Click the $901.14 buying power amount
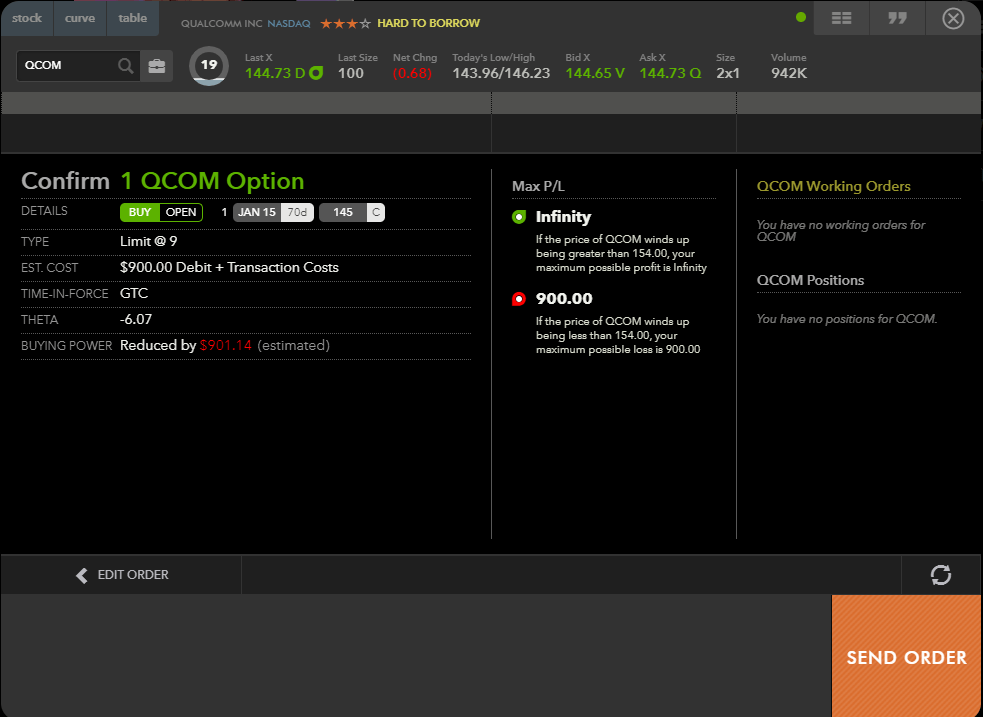 (226, 345)
